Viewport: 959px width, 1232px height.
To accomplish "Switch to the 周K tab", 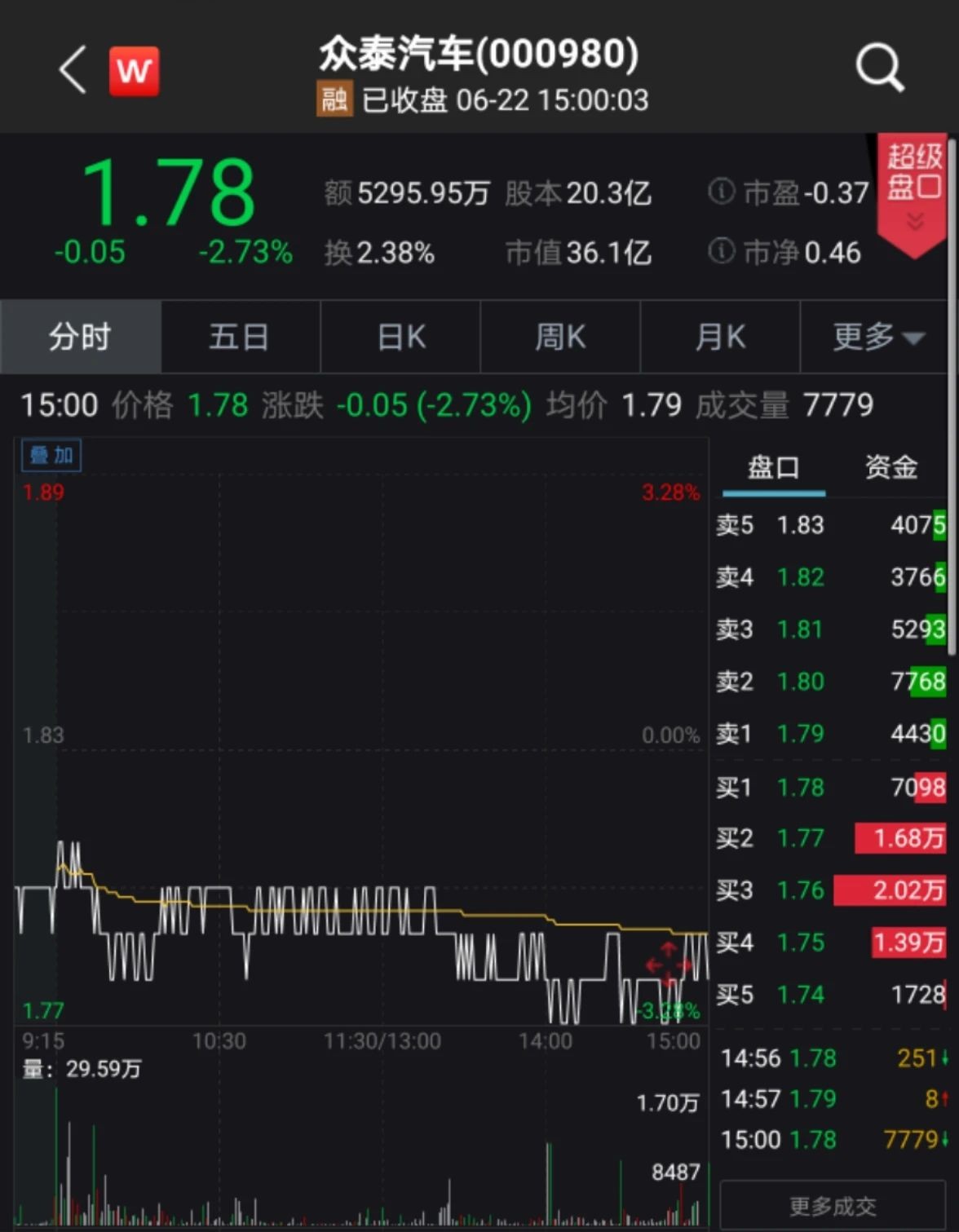I will pyautogui.click(x=560, y=336).
